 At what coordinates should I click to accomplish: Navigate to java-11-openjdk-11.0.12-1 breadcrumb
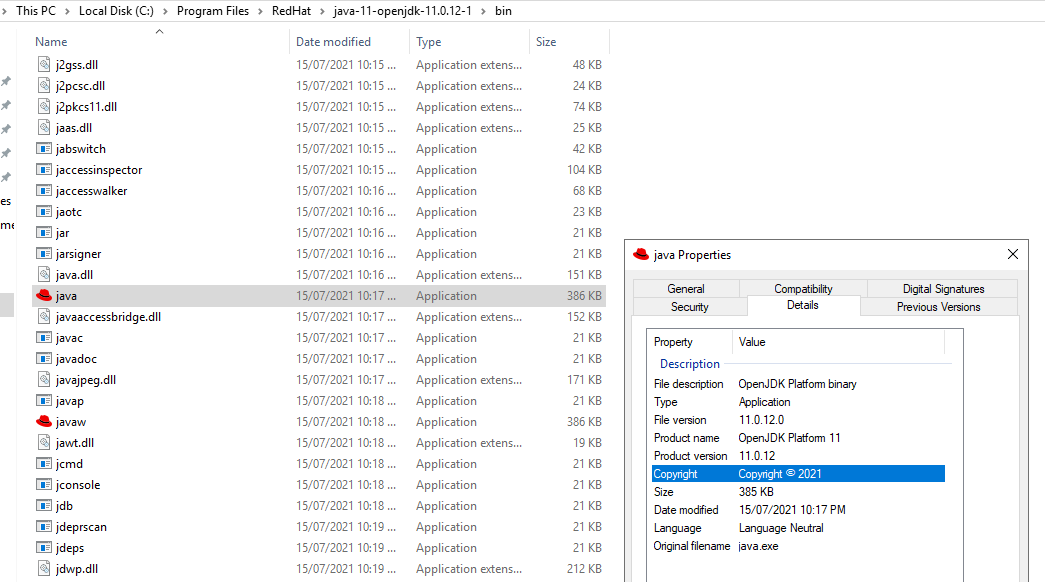(403, 11)
